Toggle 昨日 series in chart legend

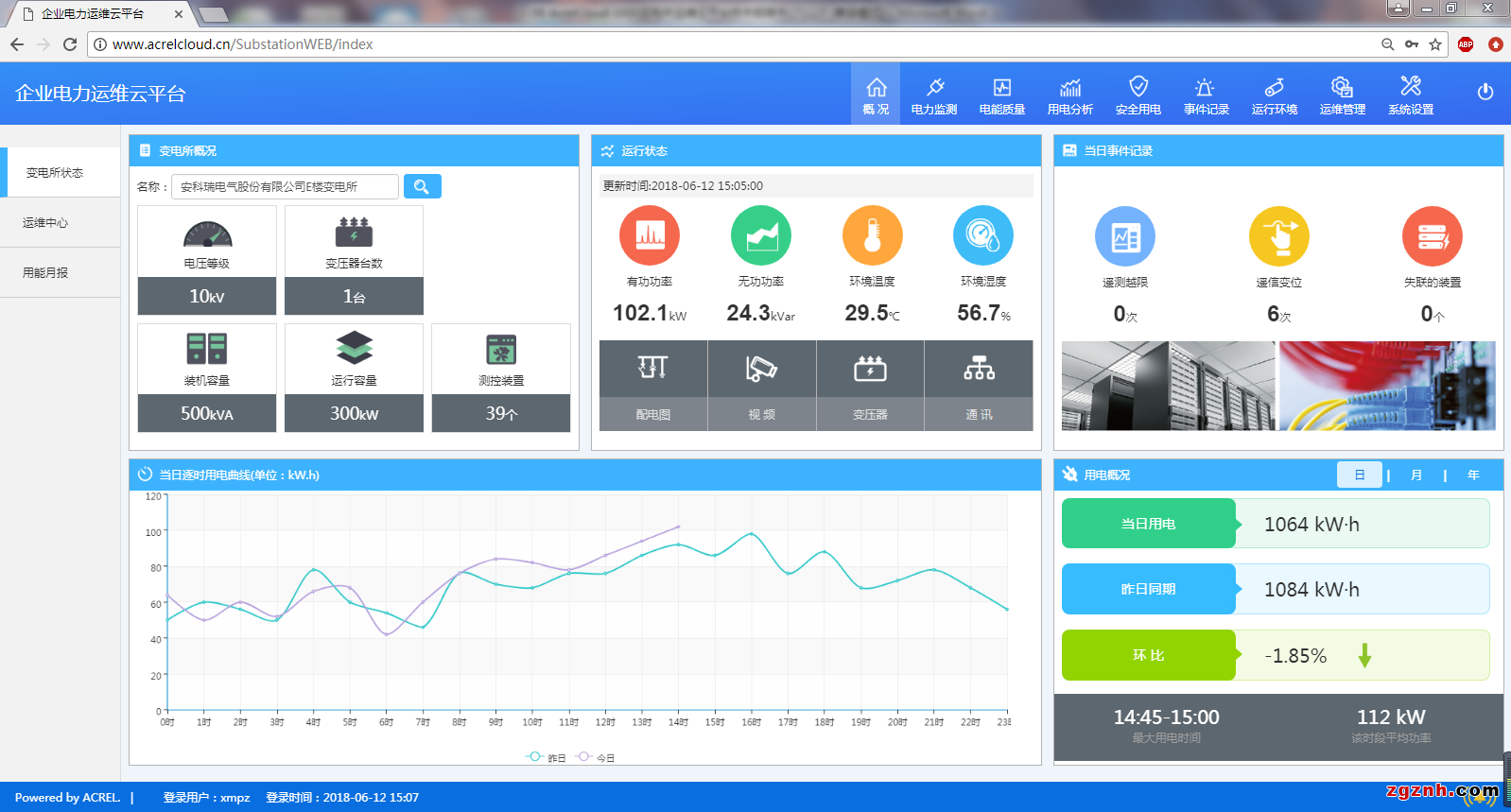click(x=547, y=757)
